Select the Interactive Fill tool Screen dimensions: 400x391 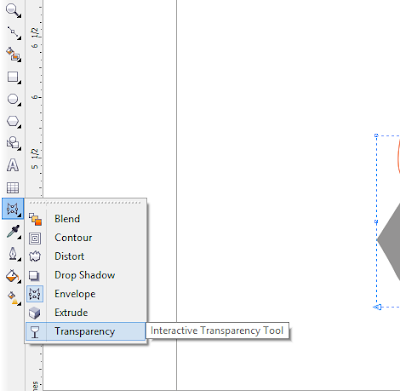[13, 298]
